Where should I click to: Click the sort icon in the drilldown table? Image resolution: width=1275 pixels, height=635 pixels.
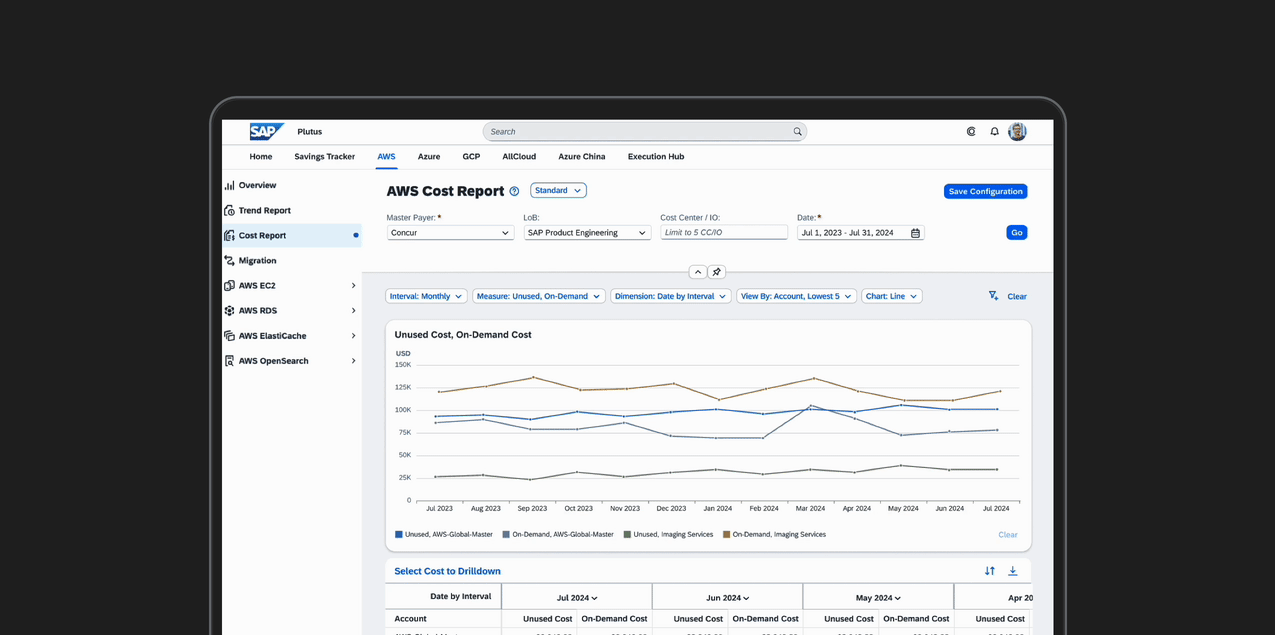coord(989,571)
